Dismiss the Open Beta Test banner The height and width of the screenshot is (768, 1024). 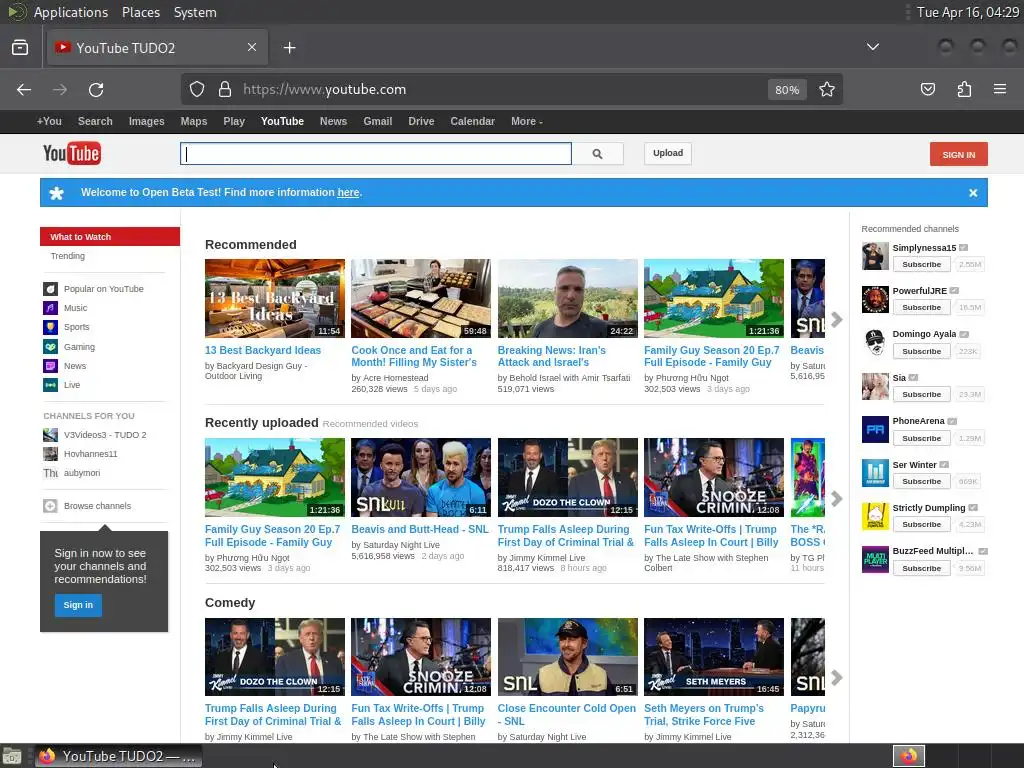973,193
